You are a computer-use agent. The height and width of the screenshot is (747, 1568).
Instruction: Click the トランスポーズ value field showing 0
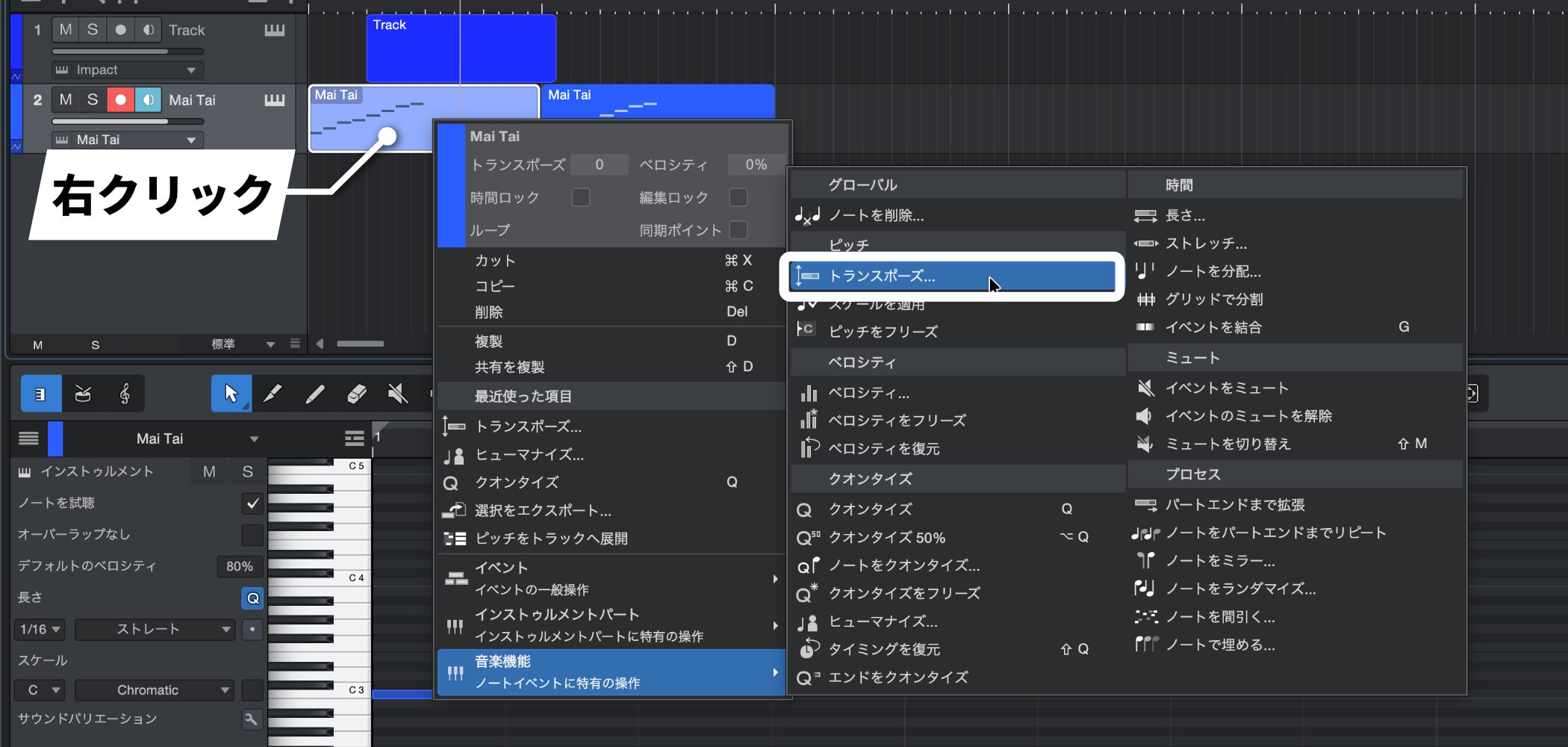[x=599, y=165]
